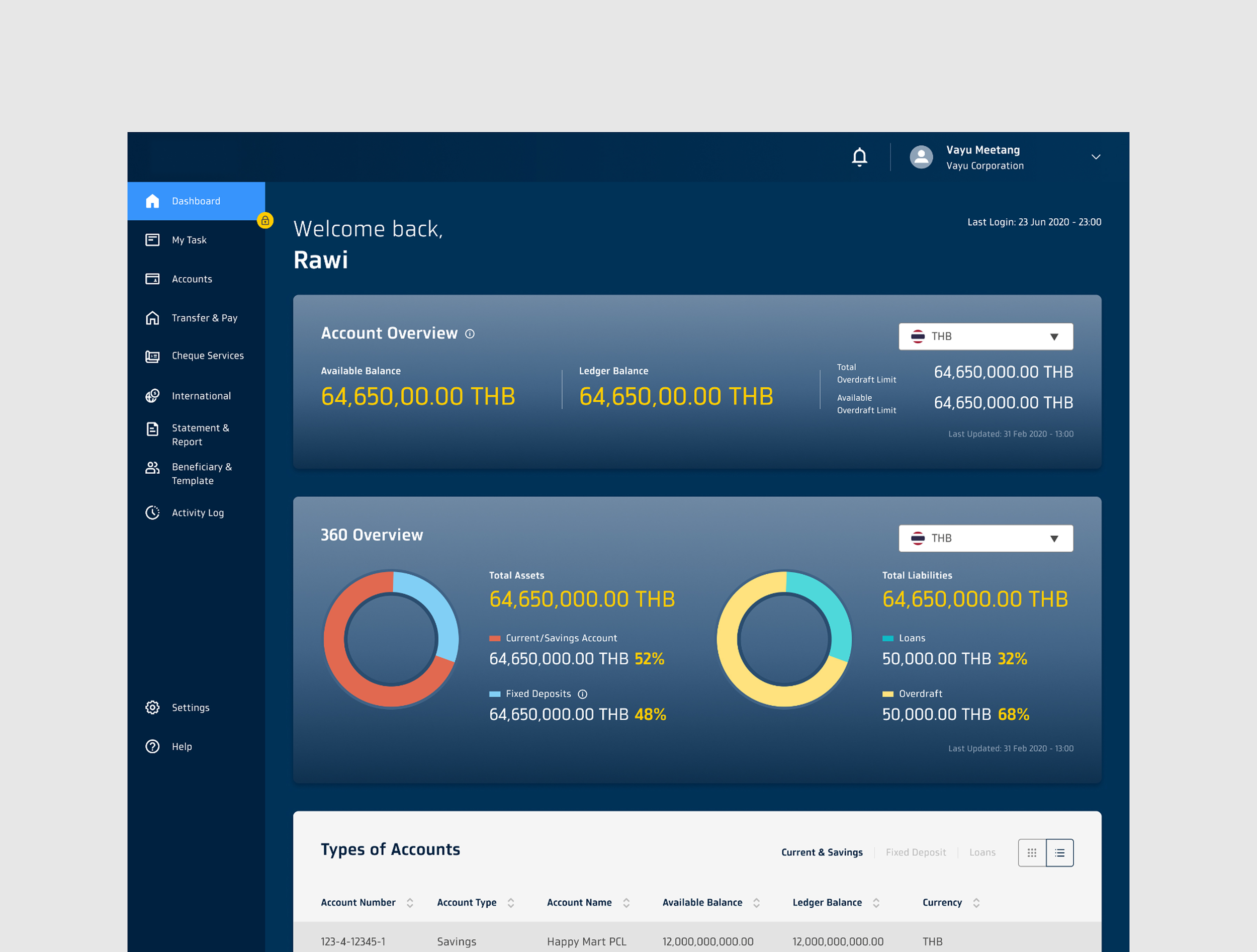
Task: Sort by Account Number column arrows
Action: coord(410,903)
